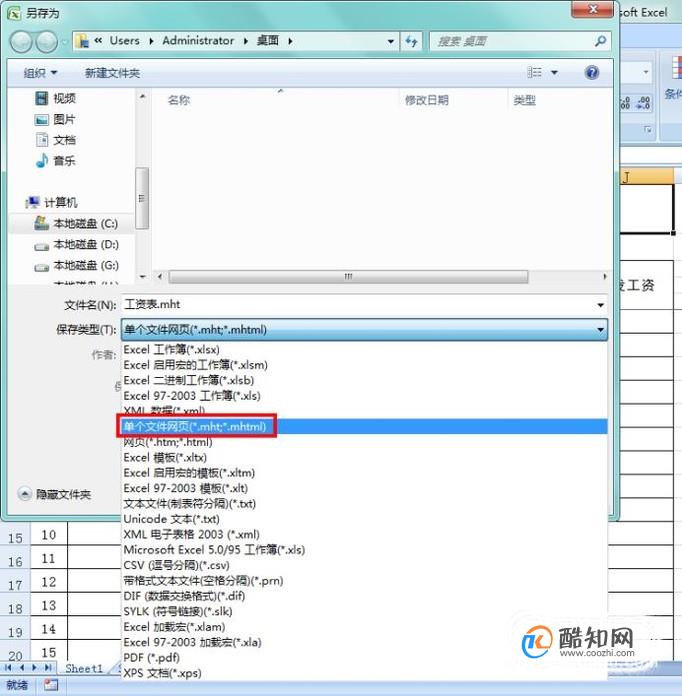The height and width of the screenshot is (696, 682).
Task: Click the Back navigation arrow button
Action: tap(20, 42)
